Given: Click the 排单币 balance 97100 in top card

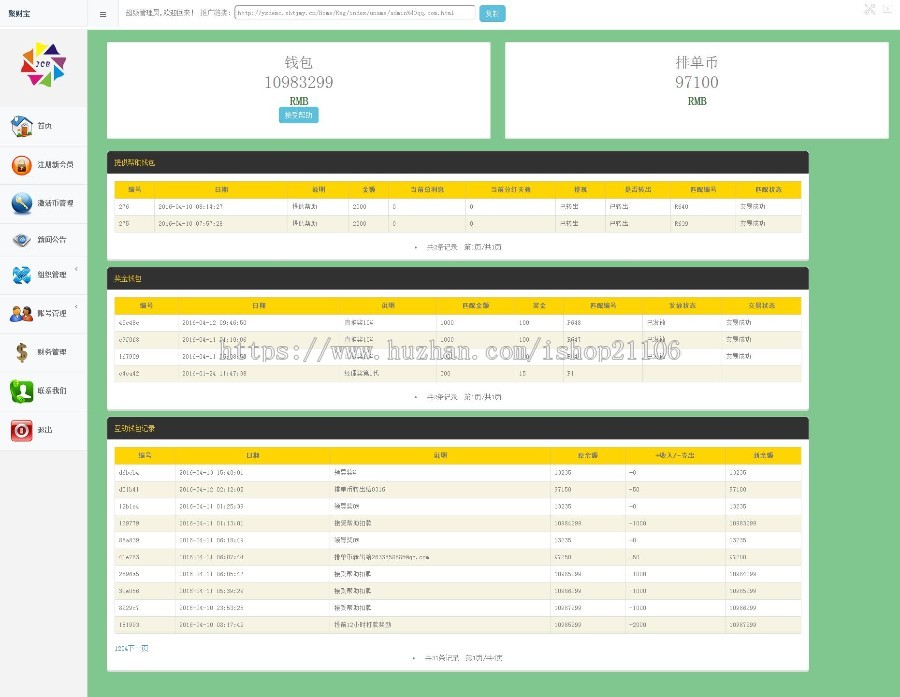Looking at the screenshot, I should point(696,83).
